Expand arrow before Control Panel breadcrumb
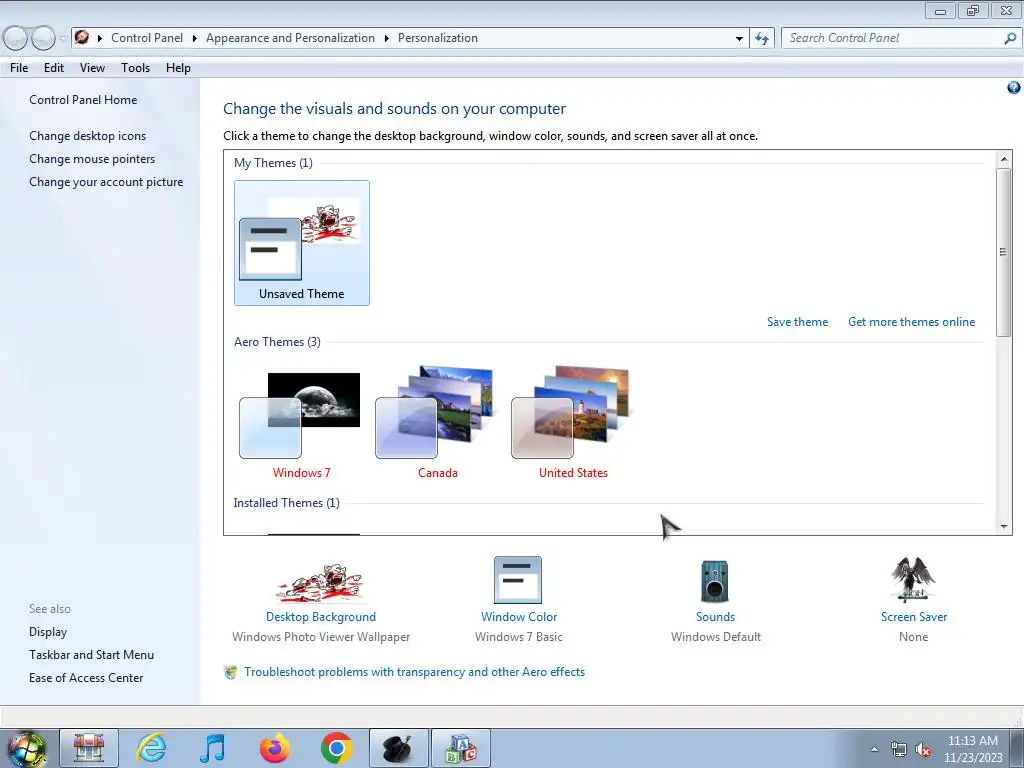The width and height of the screenshot is (1024, 768). [100, 39]
